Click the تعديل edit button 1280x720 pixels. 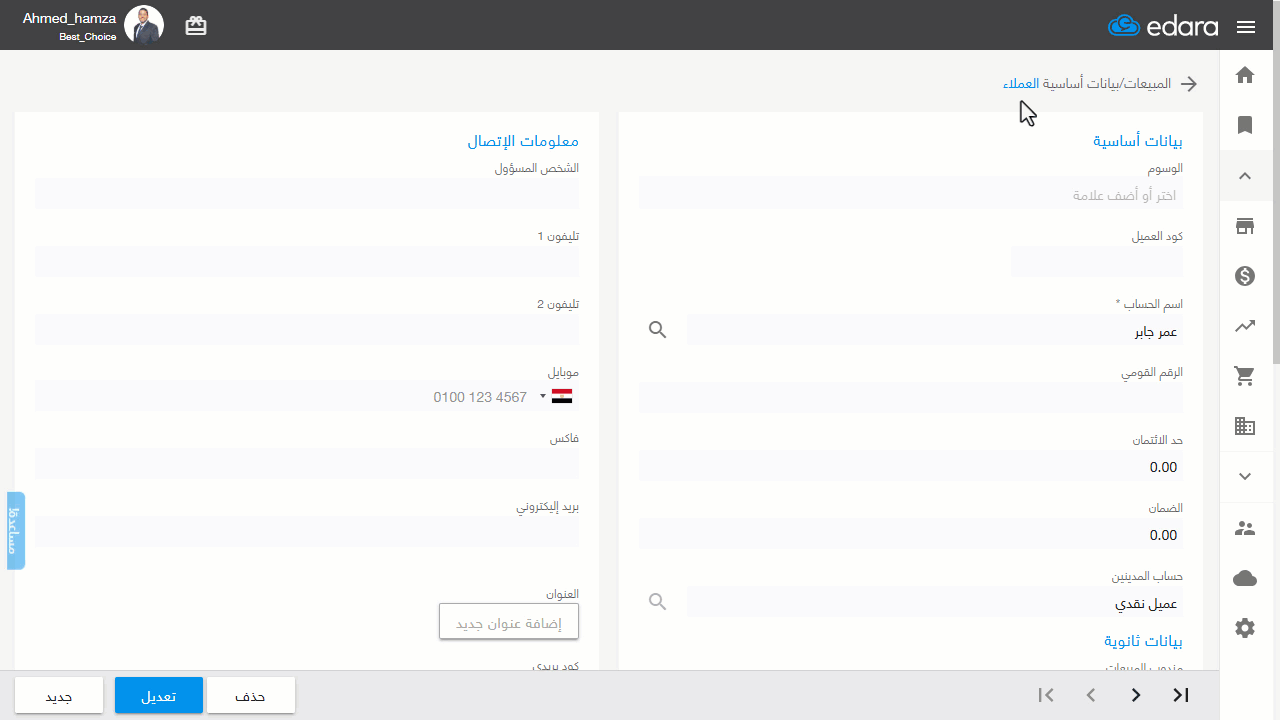coord(159,696)
